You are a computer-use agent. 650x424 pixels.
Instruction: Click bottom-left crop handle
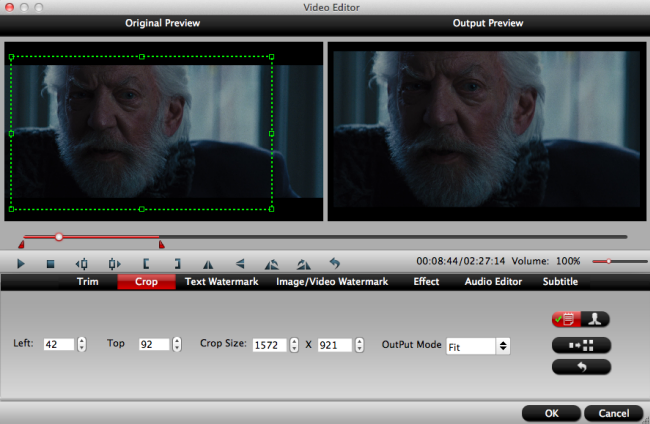[x=11, y=209]
